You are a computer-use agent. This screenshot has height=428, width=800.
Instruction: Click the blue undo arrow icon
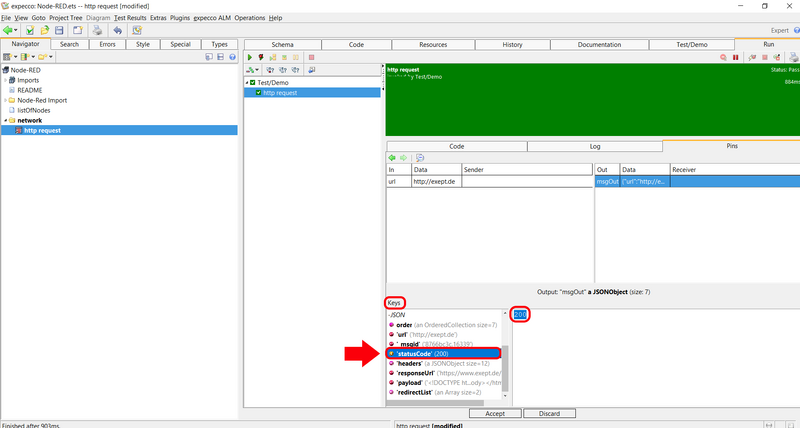point(117,31)
